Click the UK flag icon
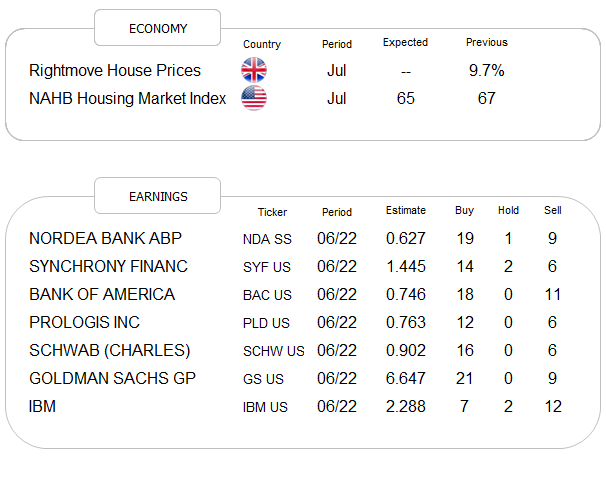606x477 pixels. pyautogui.click(x=254, y=70)
